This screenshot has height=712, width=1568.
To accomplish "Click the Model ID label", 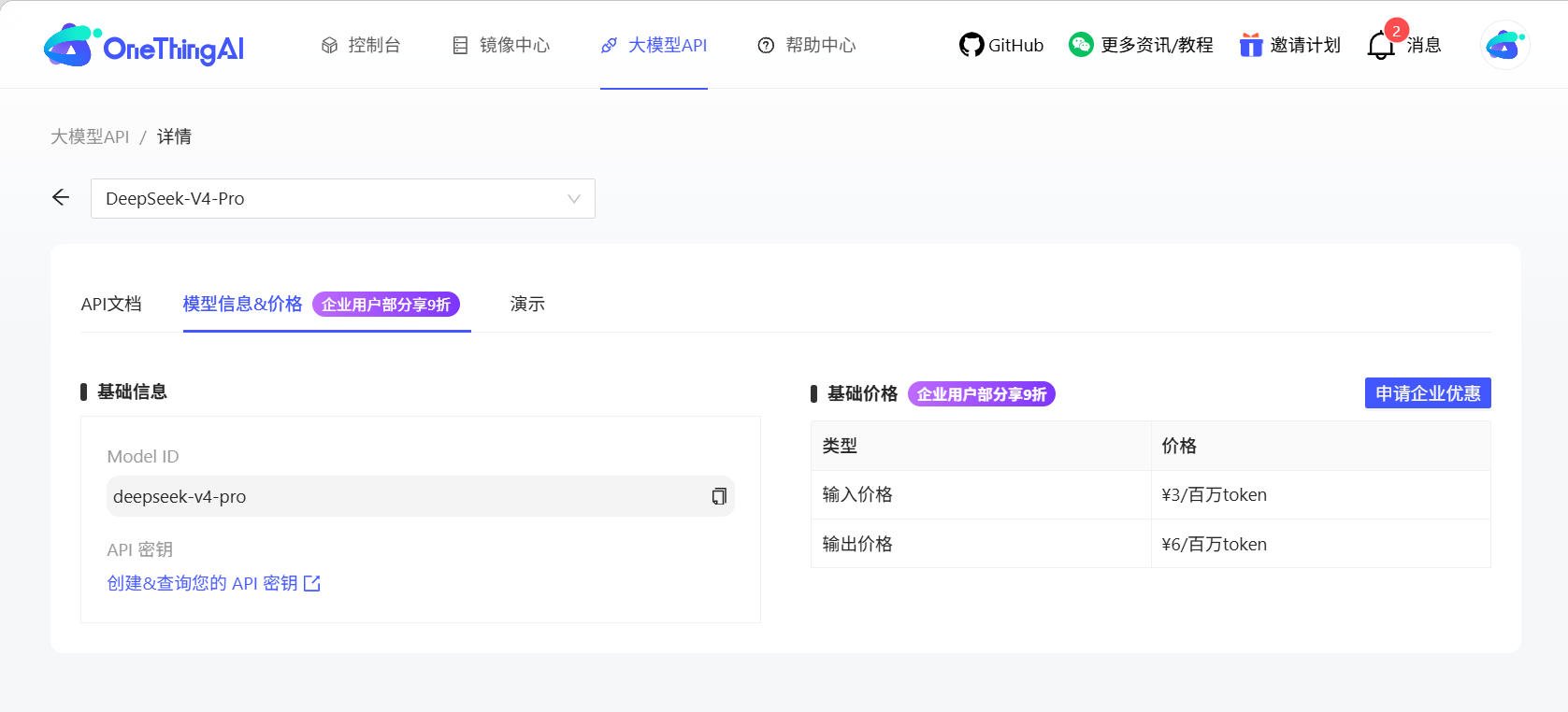I will pos(143,456).
